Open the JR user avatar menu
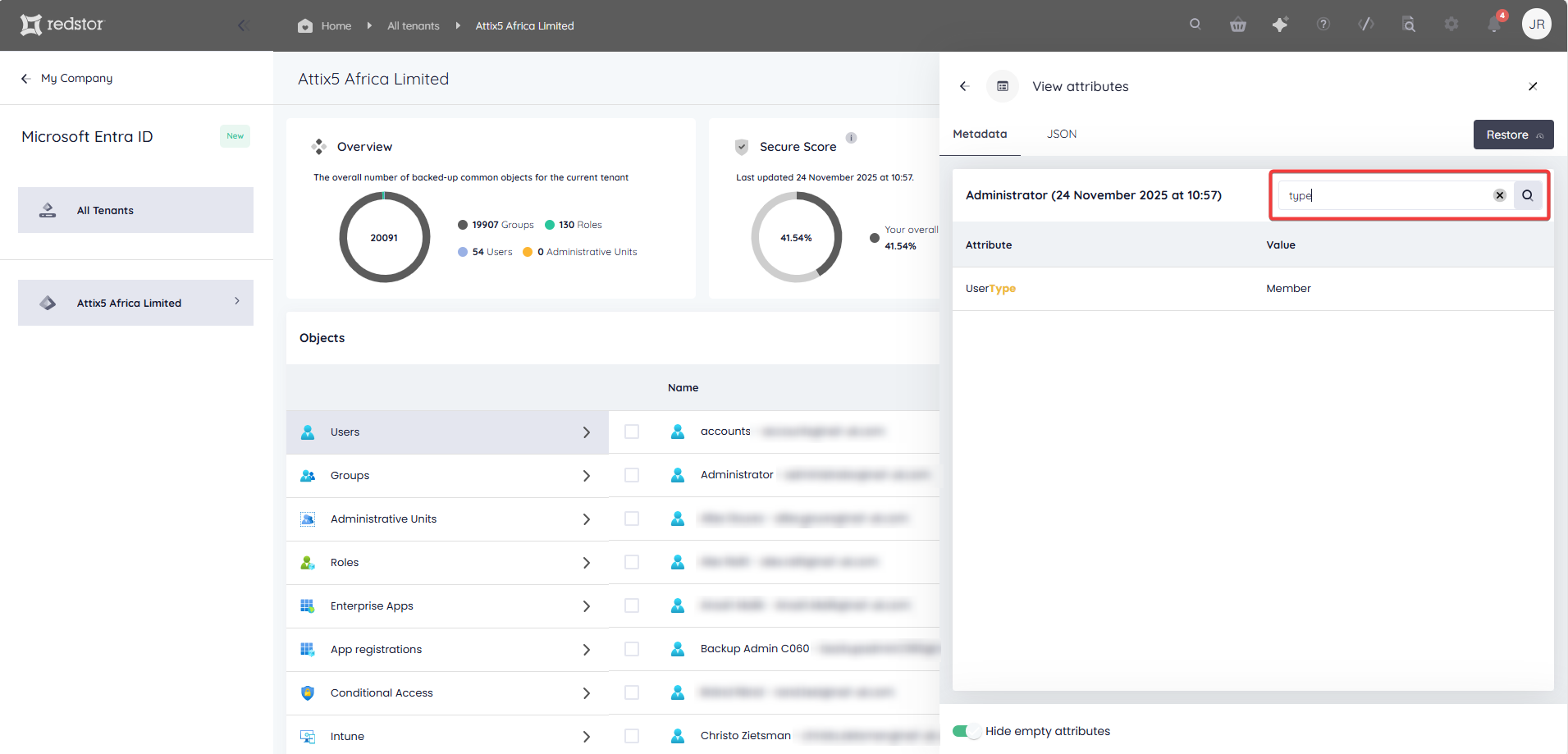 coord(1537,24)
